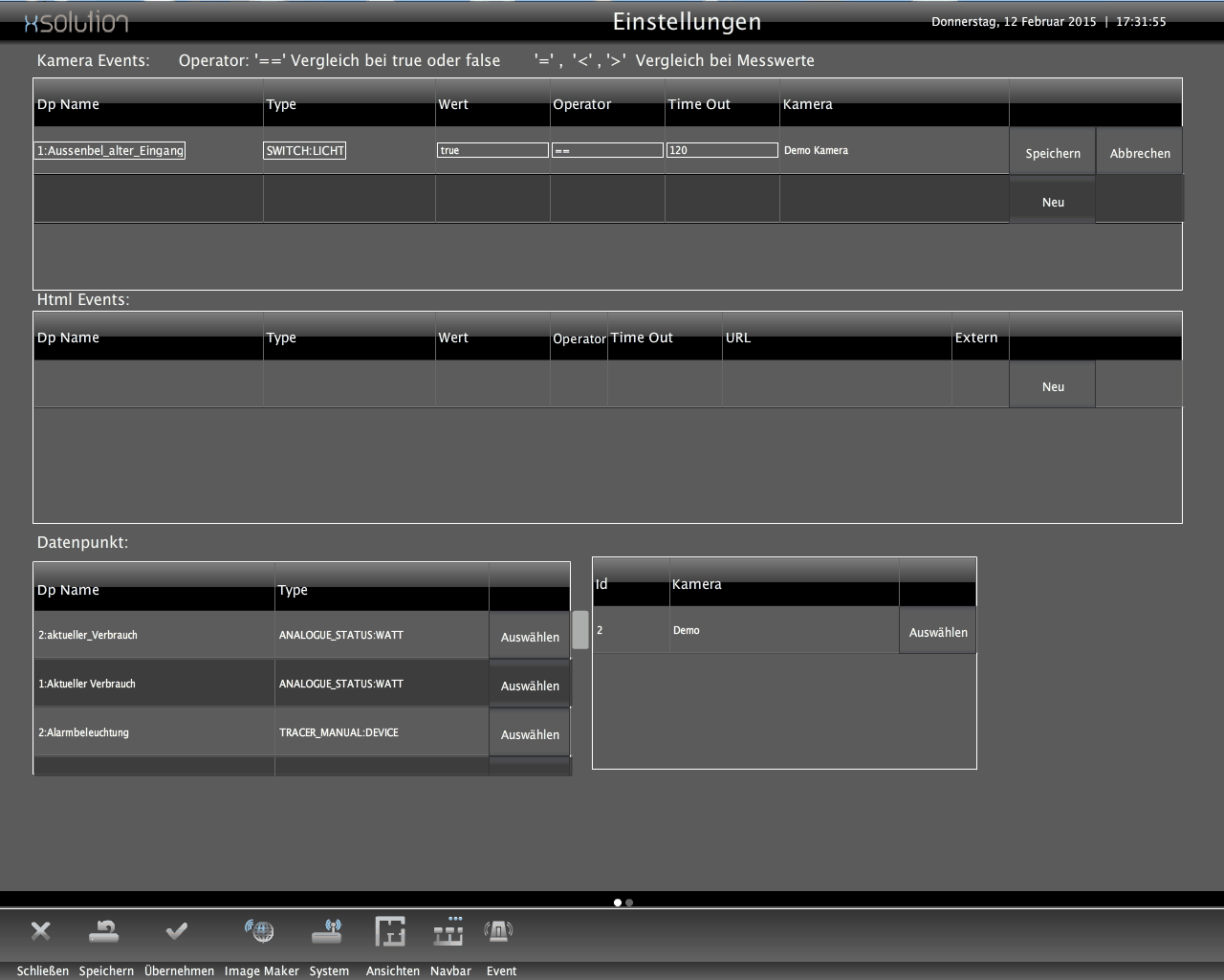Open the Ansichten floor plan icon
The height and width of the screenshot is (980, 1224).
point(390,931)
